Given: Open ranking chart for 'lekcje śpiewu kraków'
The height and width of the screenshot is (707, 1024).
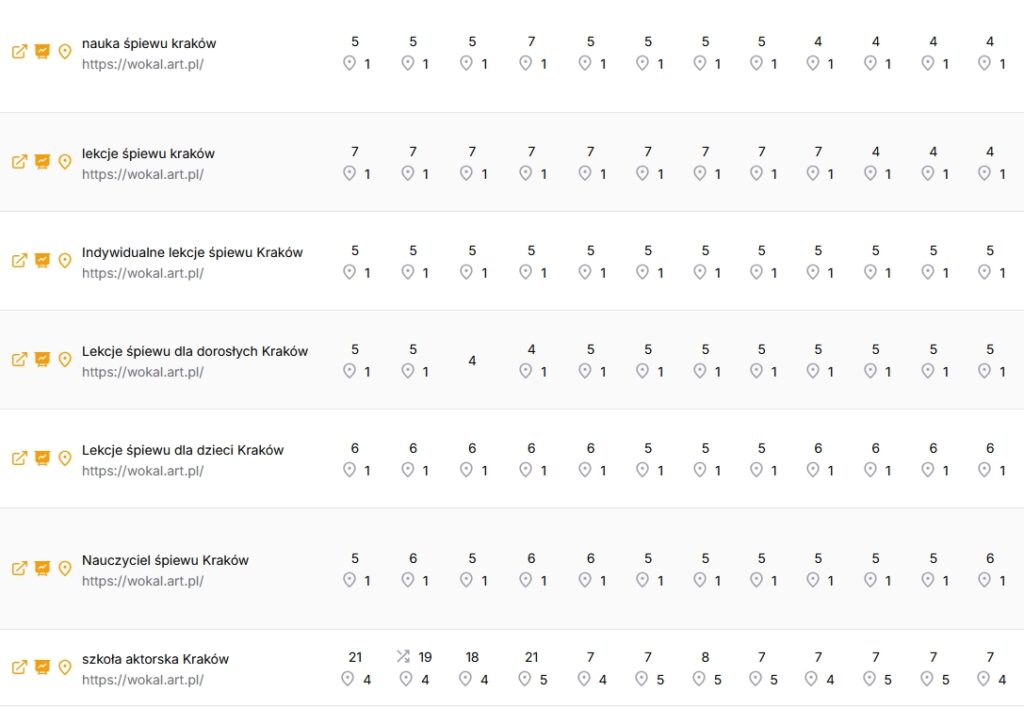Looking at the screenshot, I should click(x=42, y=162).
